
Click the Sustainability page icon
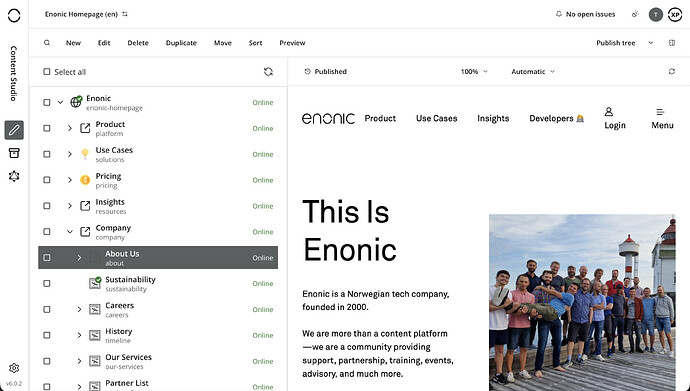coord(95,283)
